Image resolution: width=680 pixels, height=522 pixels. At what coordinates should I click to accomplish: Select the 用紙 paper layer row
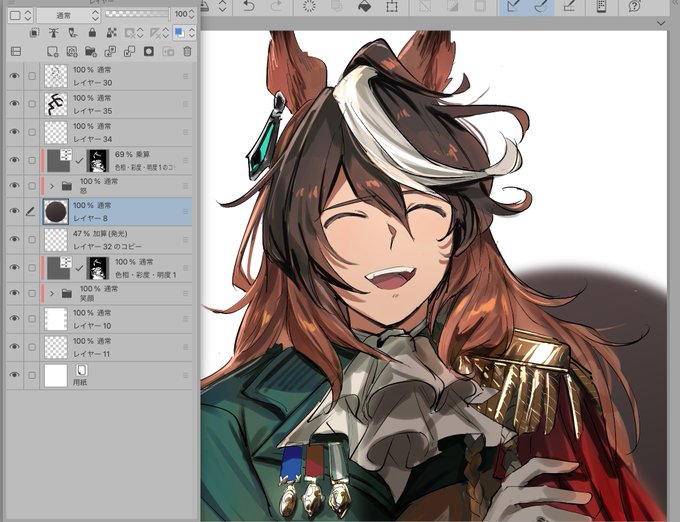click(99, 375)
